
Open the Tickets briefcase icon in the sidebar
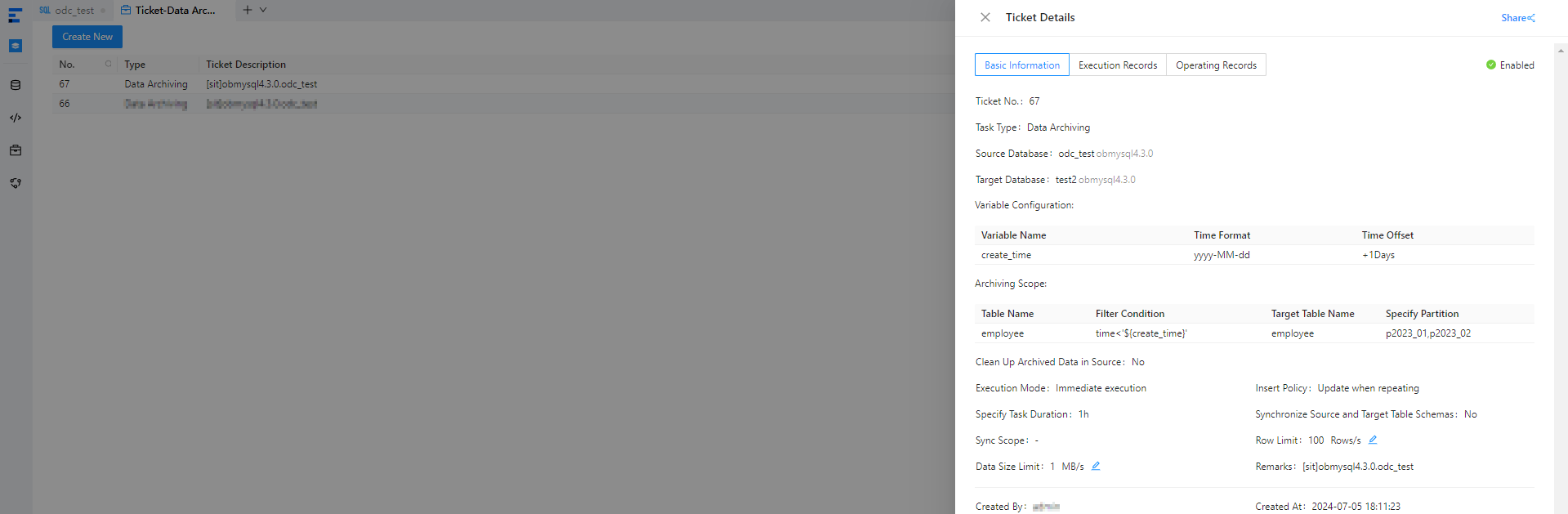[x=16, y=150]
